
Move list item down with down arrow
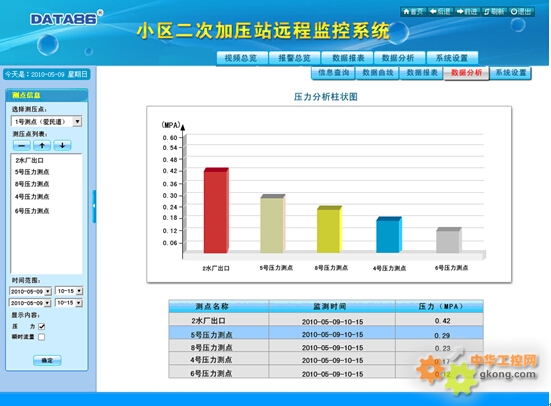[62, 146]
